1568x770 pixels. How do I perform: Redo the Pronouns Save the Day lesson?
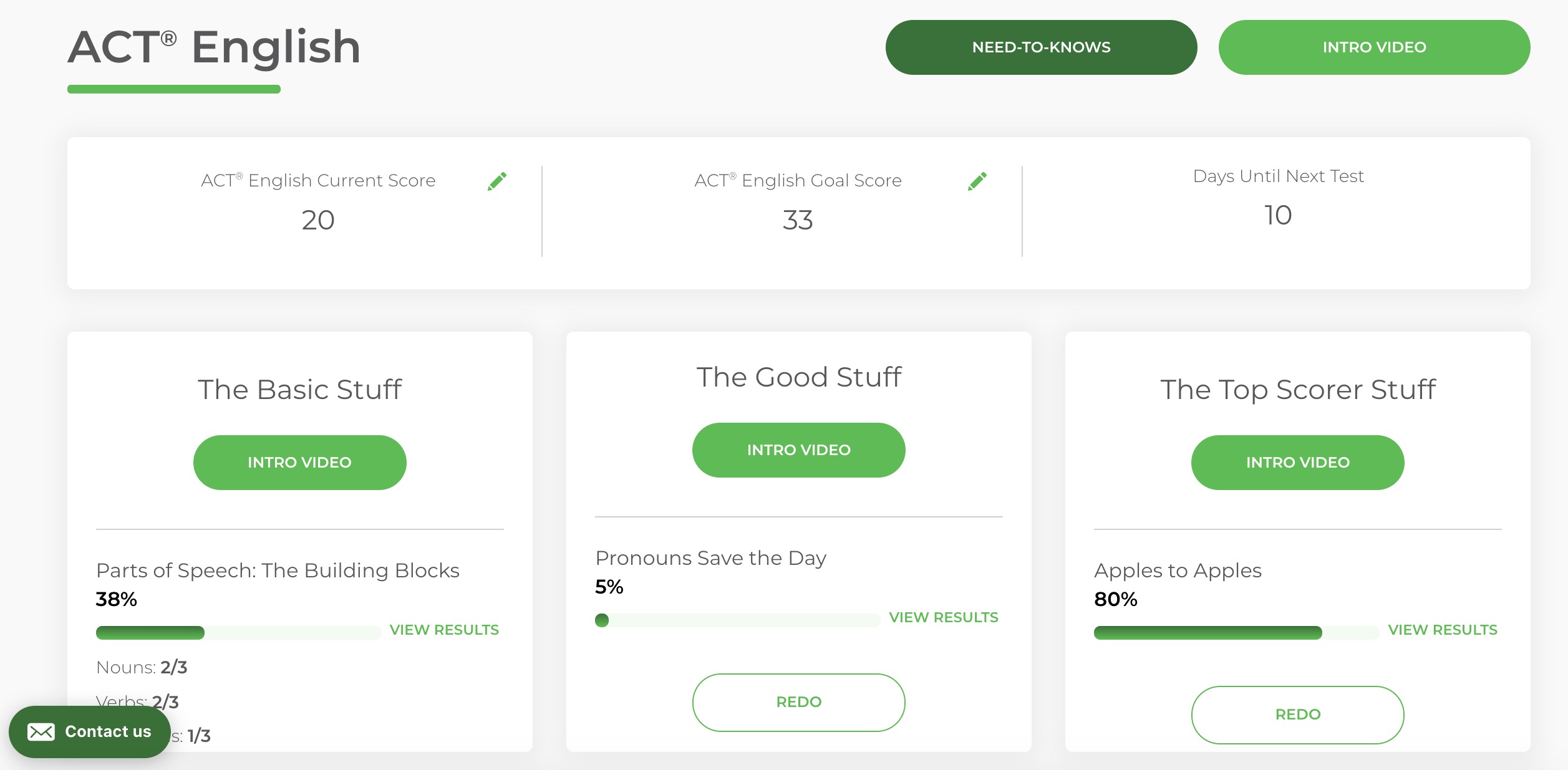click(798, 702)
